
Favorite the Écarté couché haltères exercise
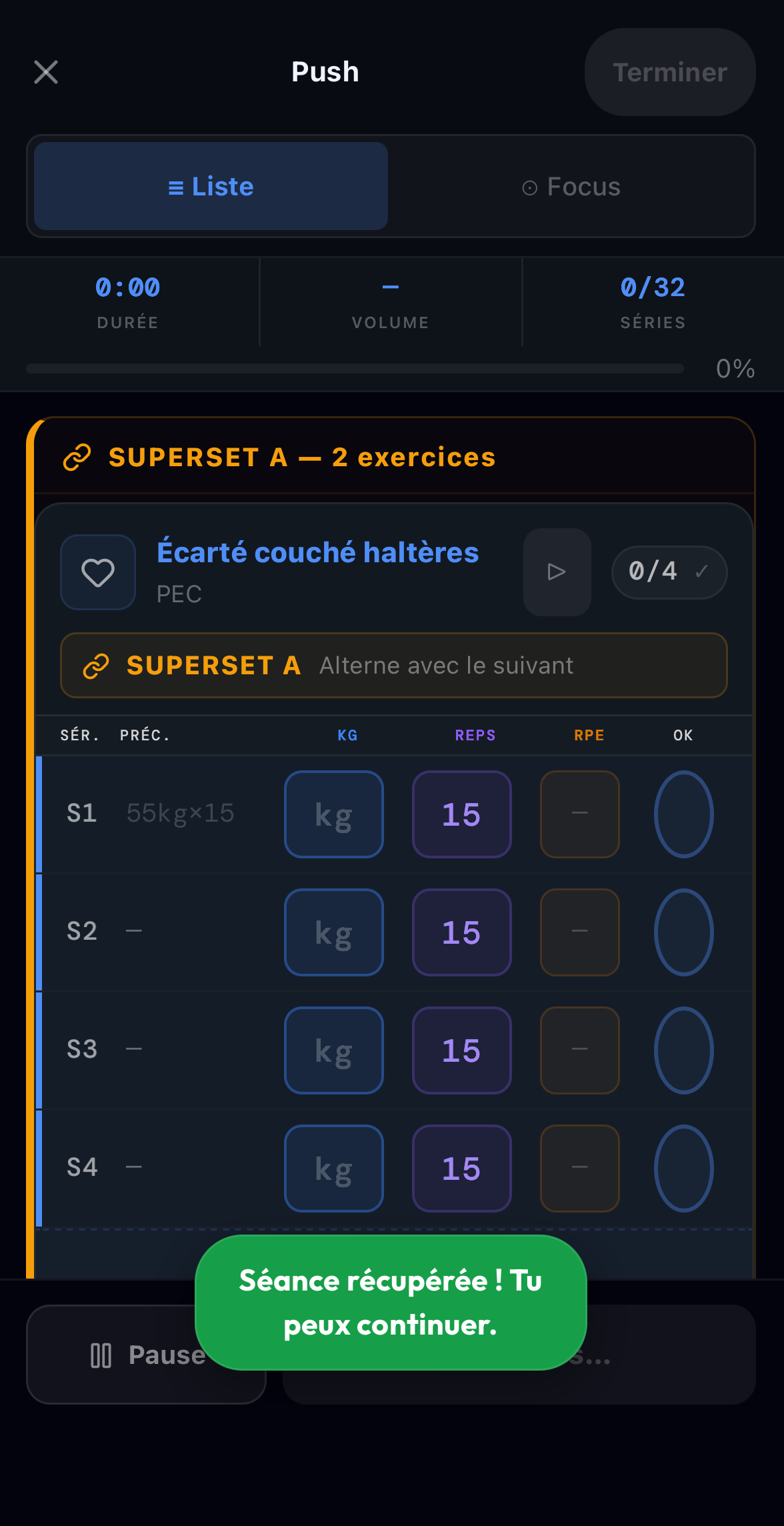(97, 572)
